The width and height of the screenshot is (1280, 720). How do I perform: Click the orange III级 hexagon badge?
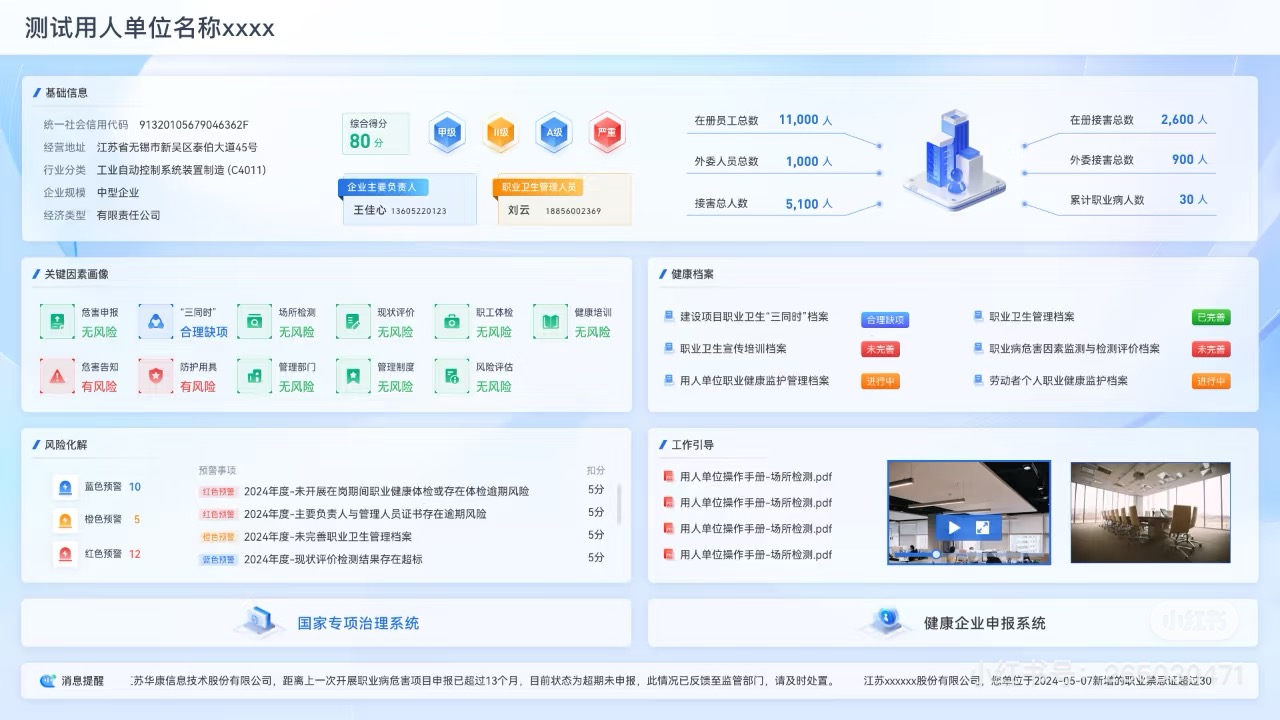point(500,131)
